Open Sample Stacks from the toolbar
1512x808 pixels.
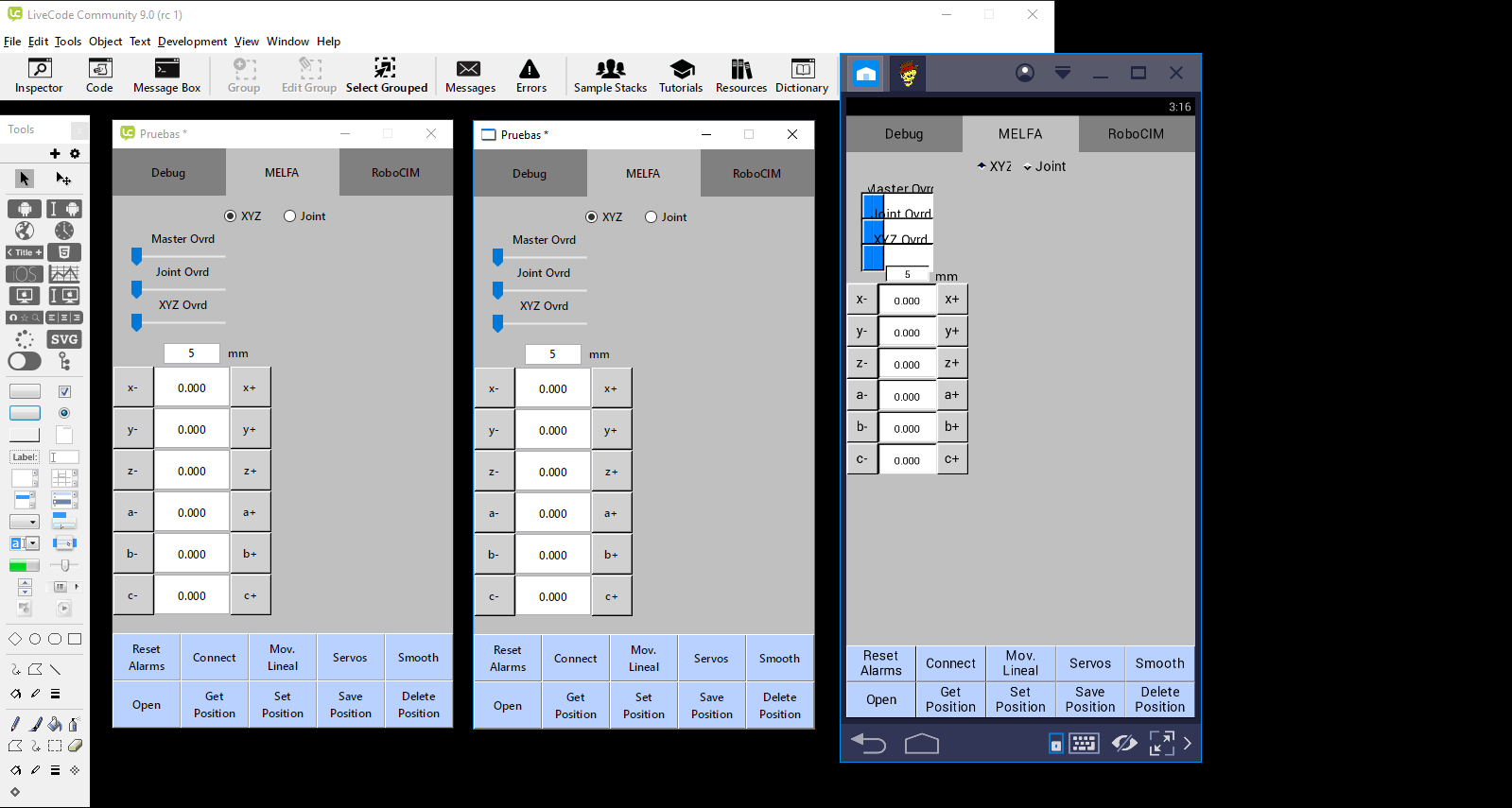click(x=610, y=76)
